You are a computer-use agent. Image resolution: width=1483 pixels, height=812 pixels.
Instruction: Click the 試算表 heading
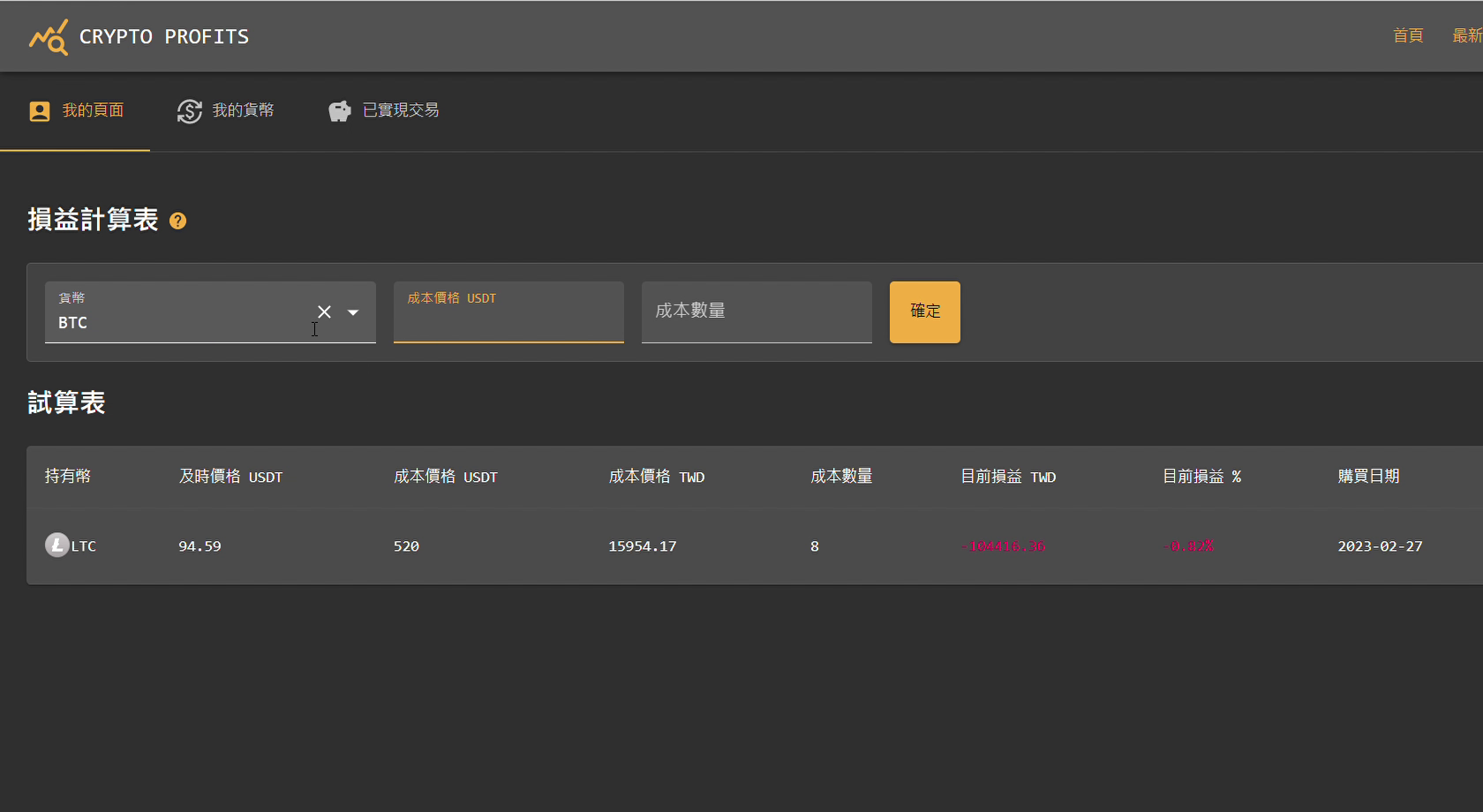[66, 402]
